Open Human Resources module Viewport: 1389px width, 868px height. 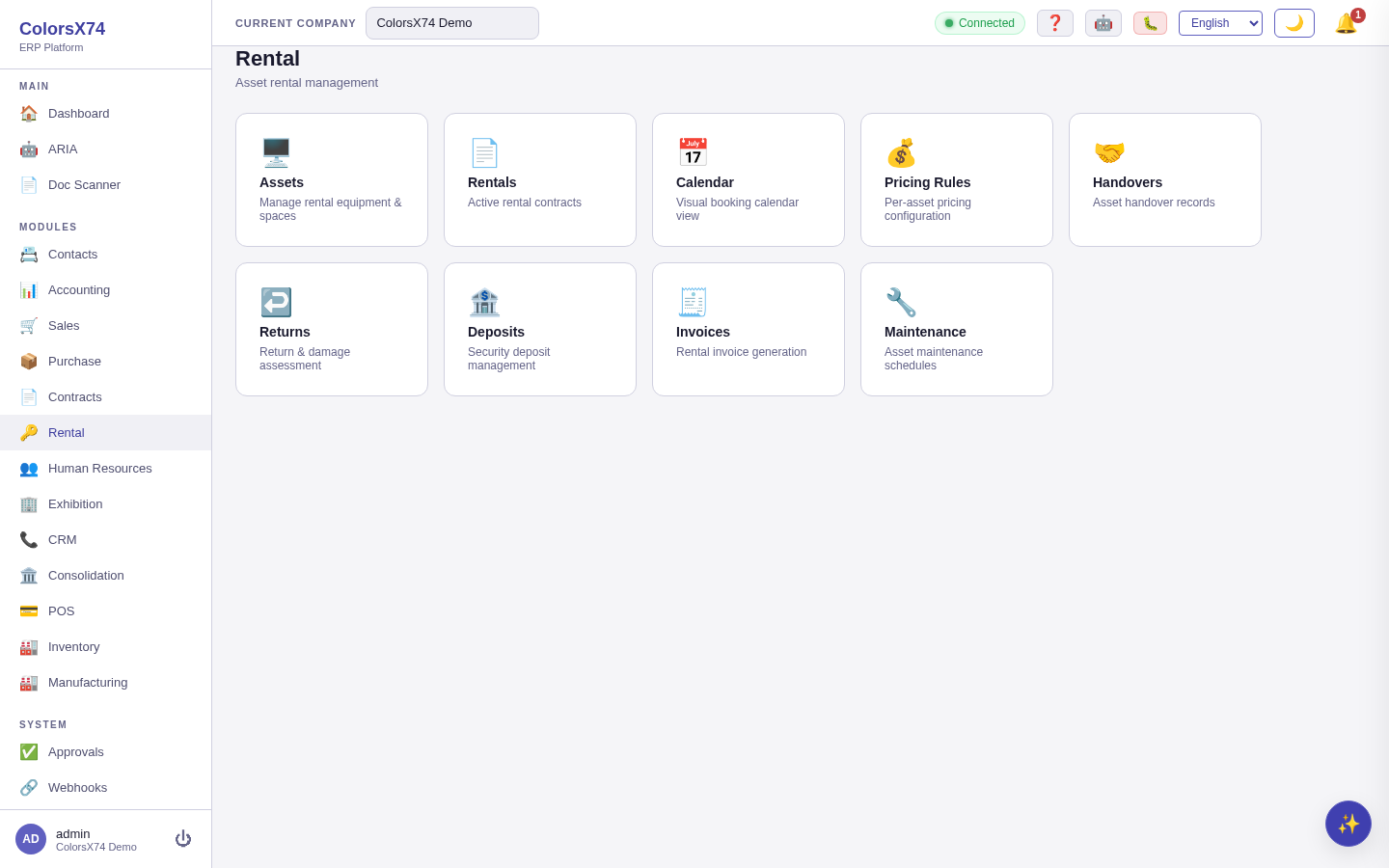click(106, 468)
